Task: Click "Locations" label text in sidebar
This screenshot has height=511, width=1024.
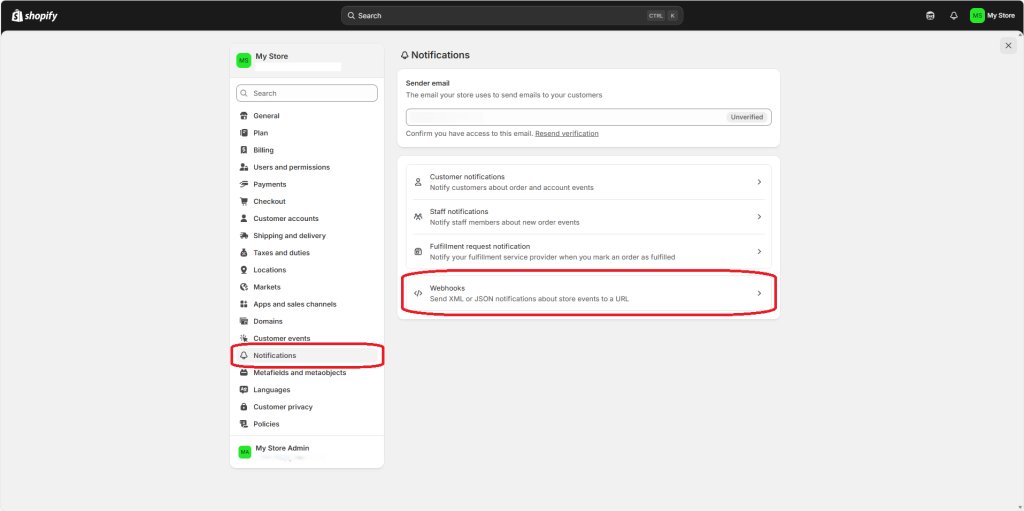Action: click(x=270, y=270)
